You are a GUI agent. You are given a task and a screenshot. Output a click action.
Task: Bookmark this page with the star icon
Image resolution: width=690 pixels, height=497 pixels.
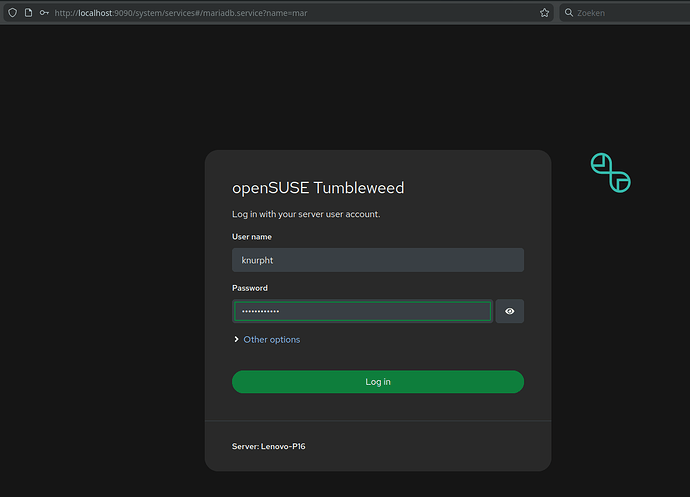544,13
